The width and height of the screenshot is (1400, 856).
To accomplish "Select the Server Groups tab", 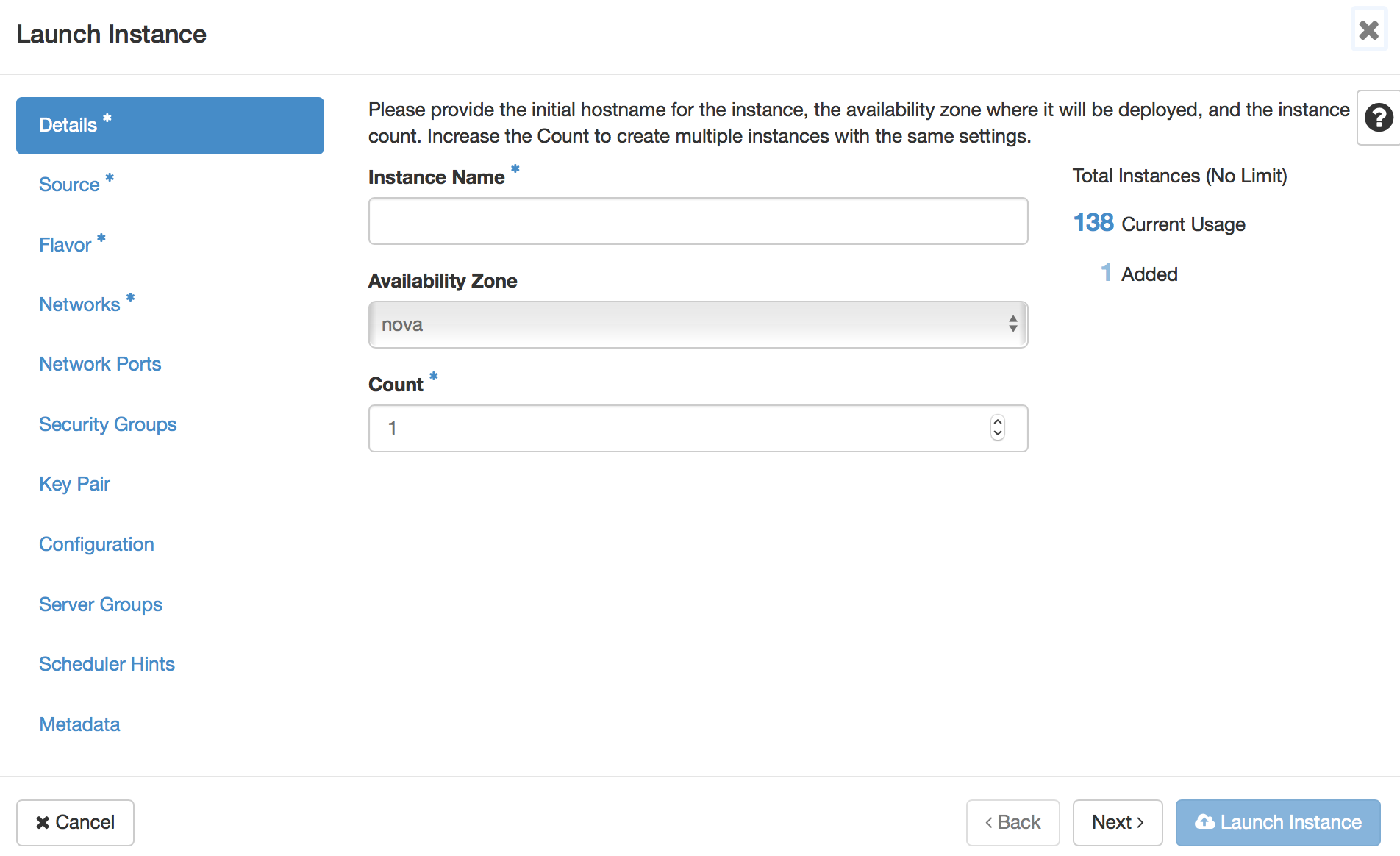I will click(101, 604).
